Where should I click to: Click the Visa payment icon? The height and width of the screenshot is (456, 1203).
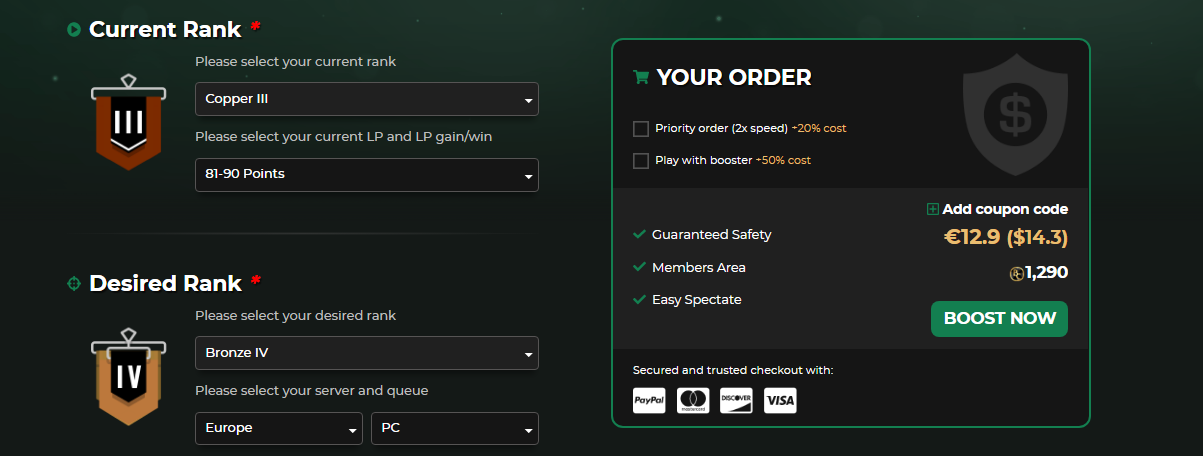click(x=780, y=401)
